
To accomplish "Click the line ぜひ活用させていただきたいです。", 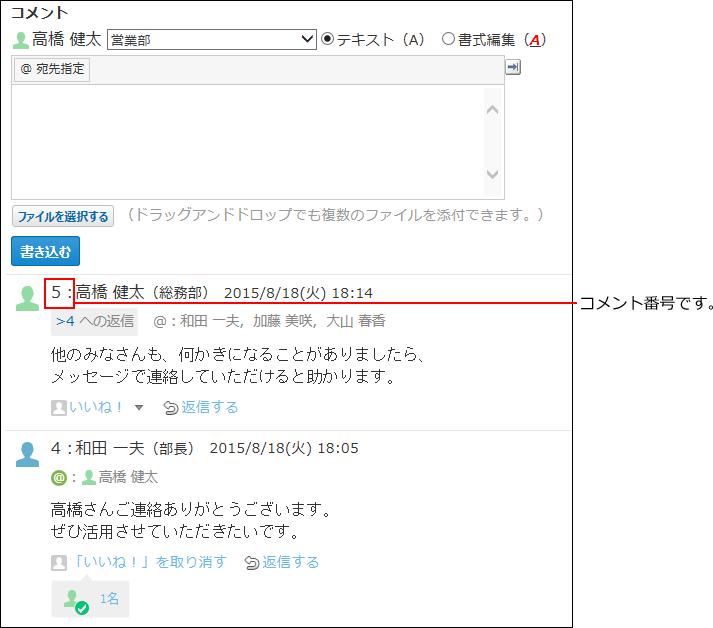I will coord(176,531).
